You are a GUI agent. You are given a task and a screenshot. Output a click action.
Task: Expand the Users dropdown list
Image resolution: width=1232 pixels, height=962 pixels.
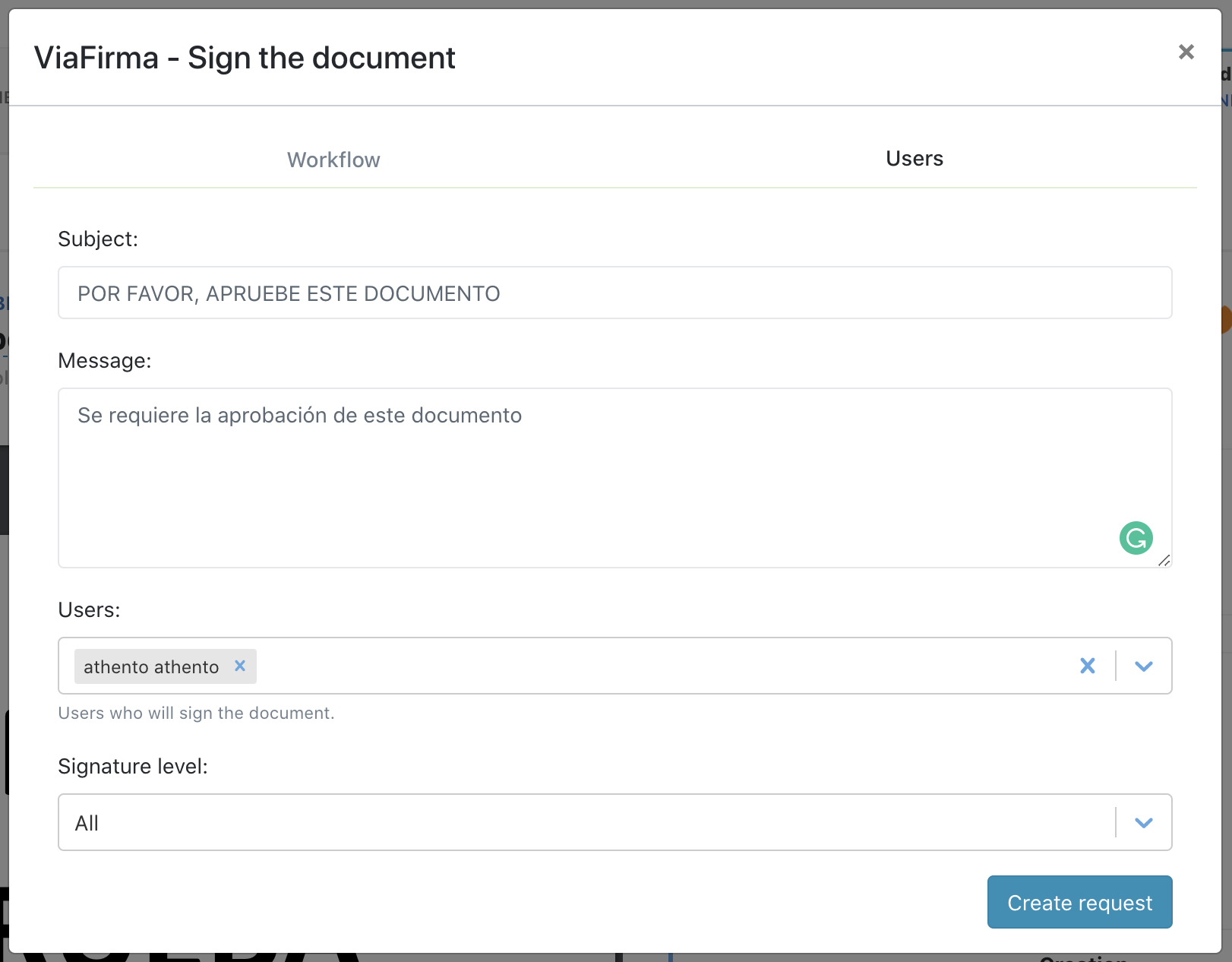click(x=1144, y=666)
